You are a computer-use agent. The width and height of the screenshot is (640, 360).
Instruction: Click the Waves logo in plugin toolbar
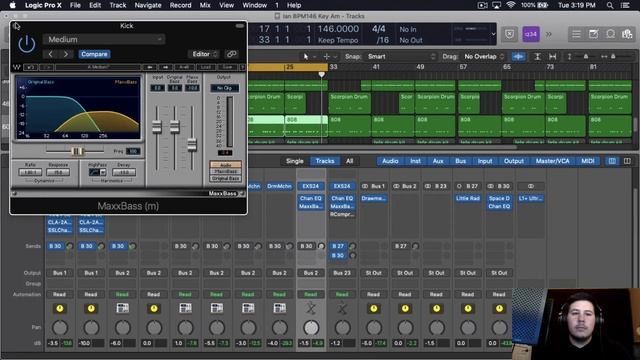[x=17, y=67]
